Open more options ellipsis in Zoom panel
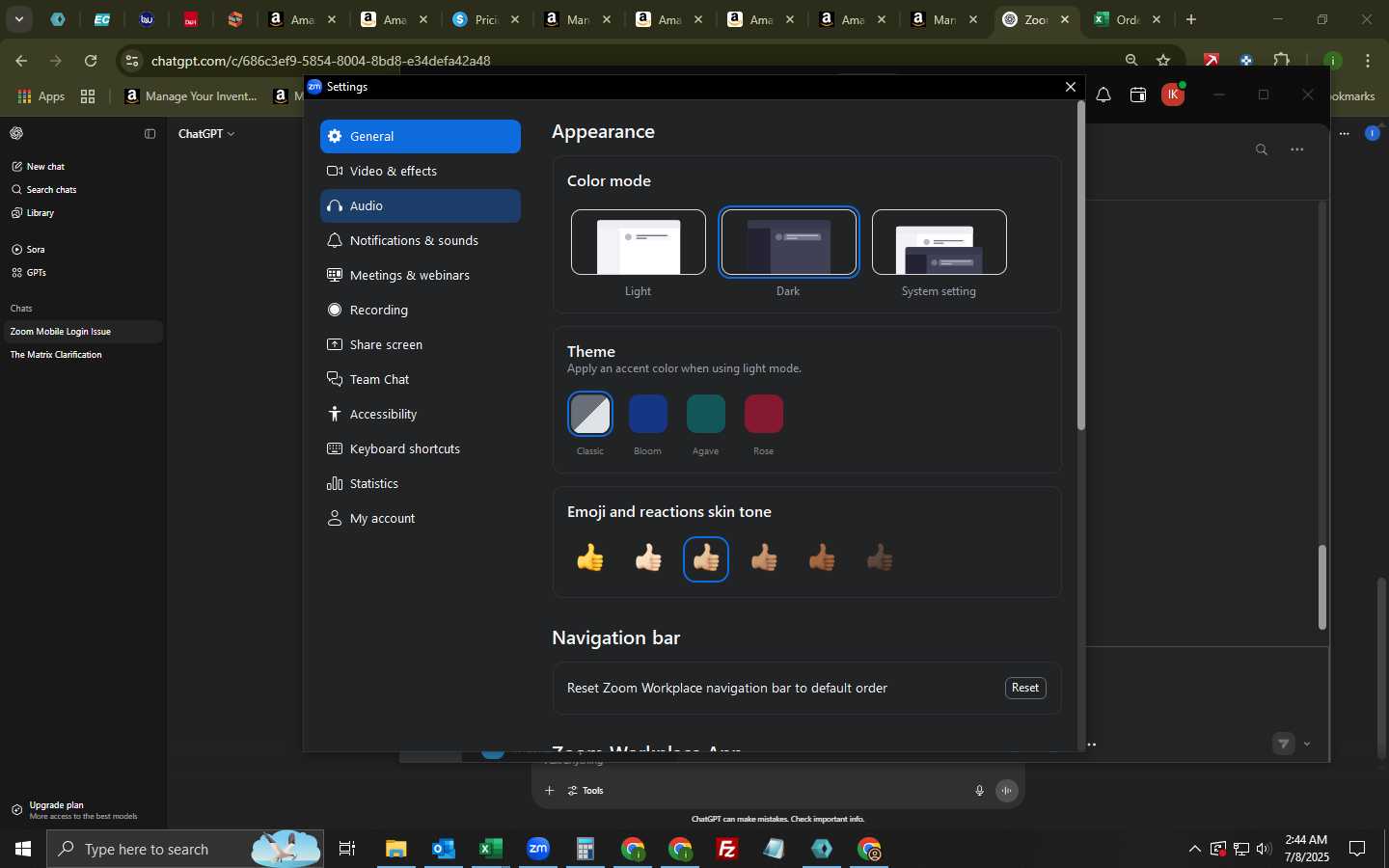 click(x=1297, y=149)
